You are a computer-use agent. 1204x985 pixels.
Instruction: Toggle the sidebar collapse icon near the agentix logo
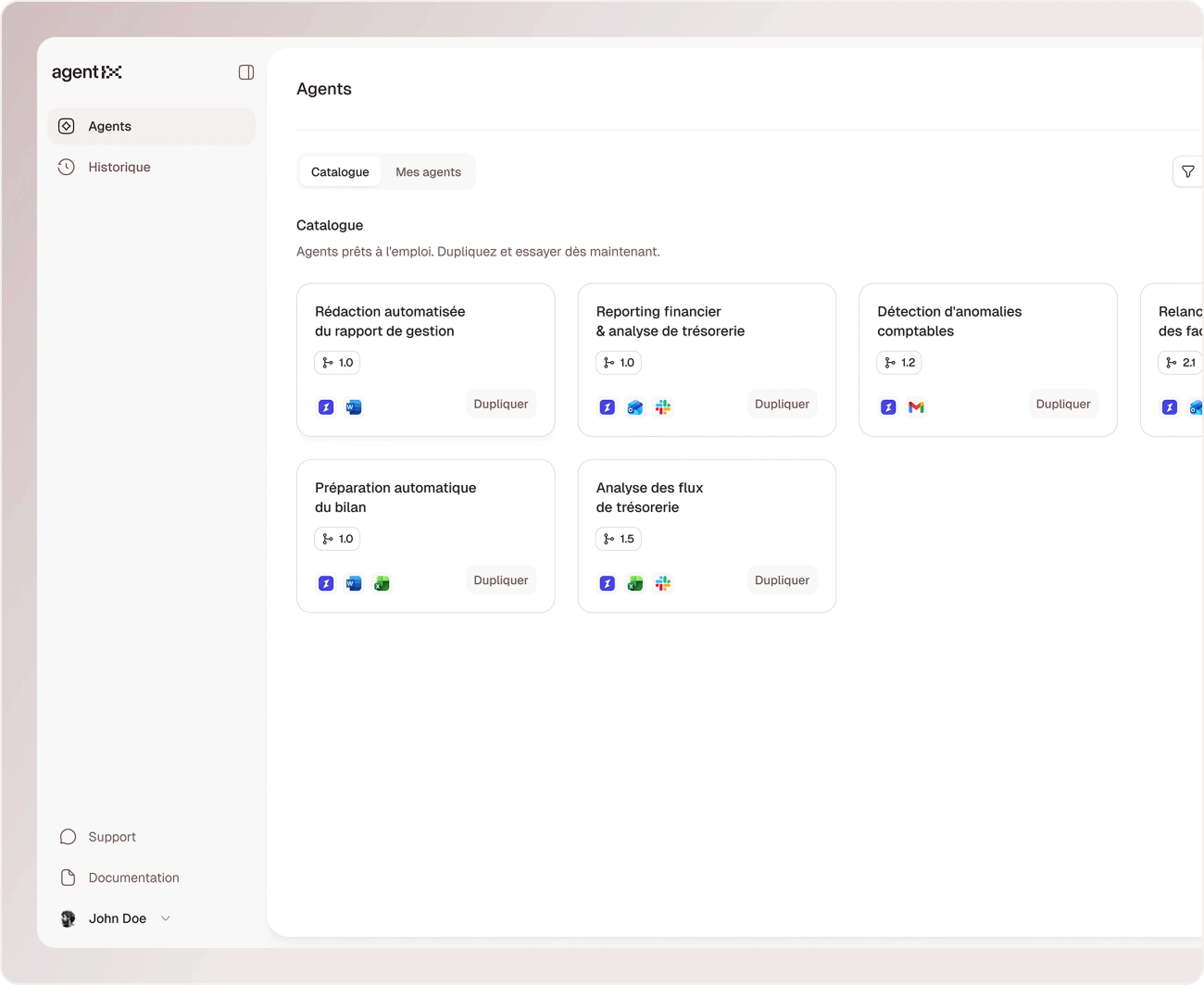245,73
